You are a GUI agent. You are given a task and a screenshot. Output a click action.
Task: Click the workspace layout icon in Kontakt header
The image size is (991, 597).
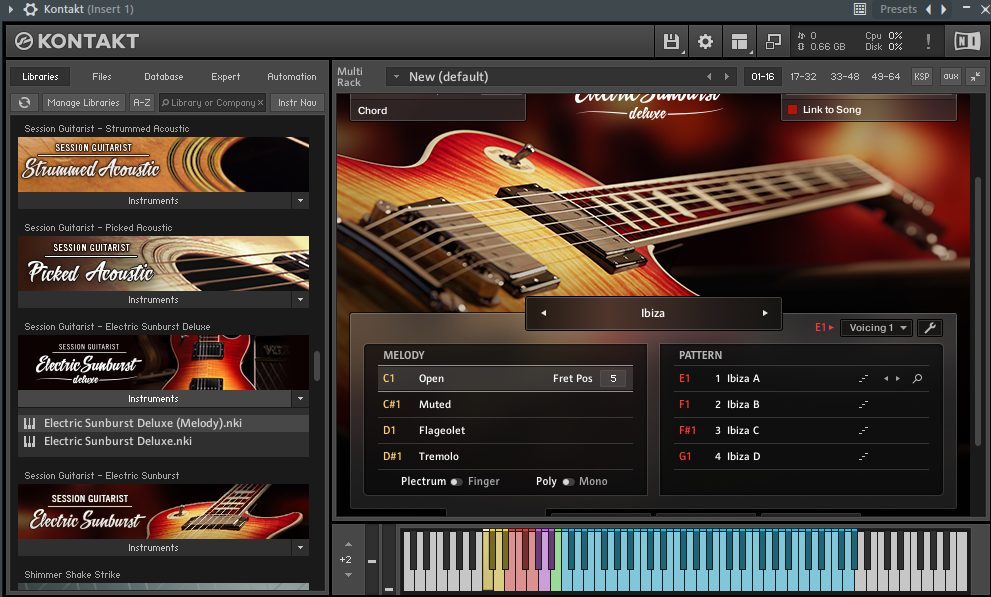pos(739,42)
